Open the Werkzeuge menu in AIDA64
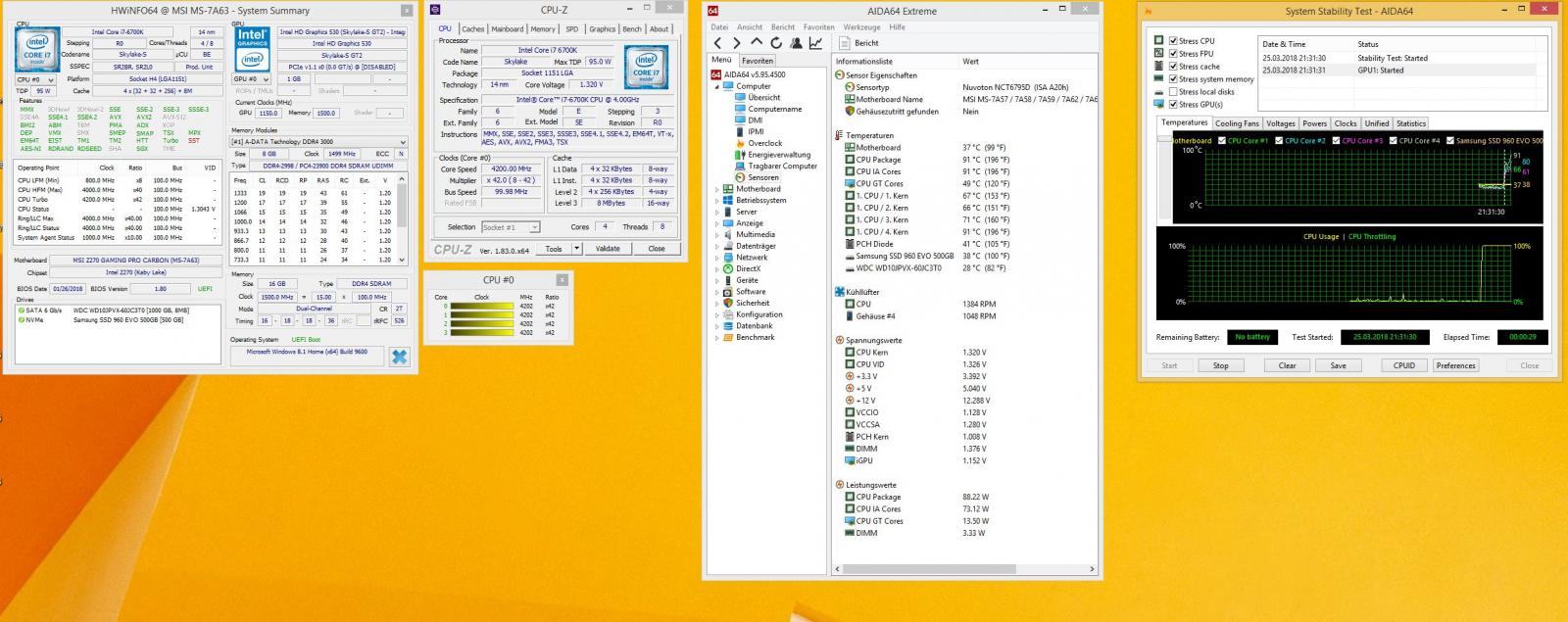This screenshot has height=622, width=1568. (861, 27)
